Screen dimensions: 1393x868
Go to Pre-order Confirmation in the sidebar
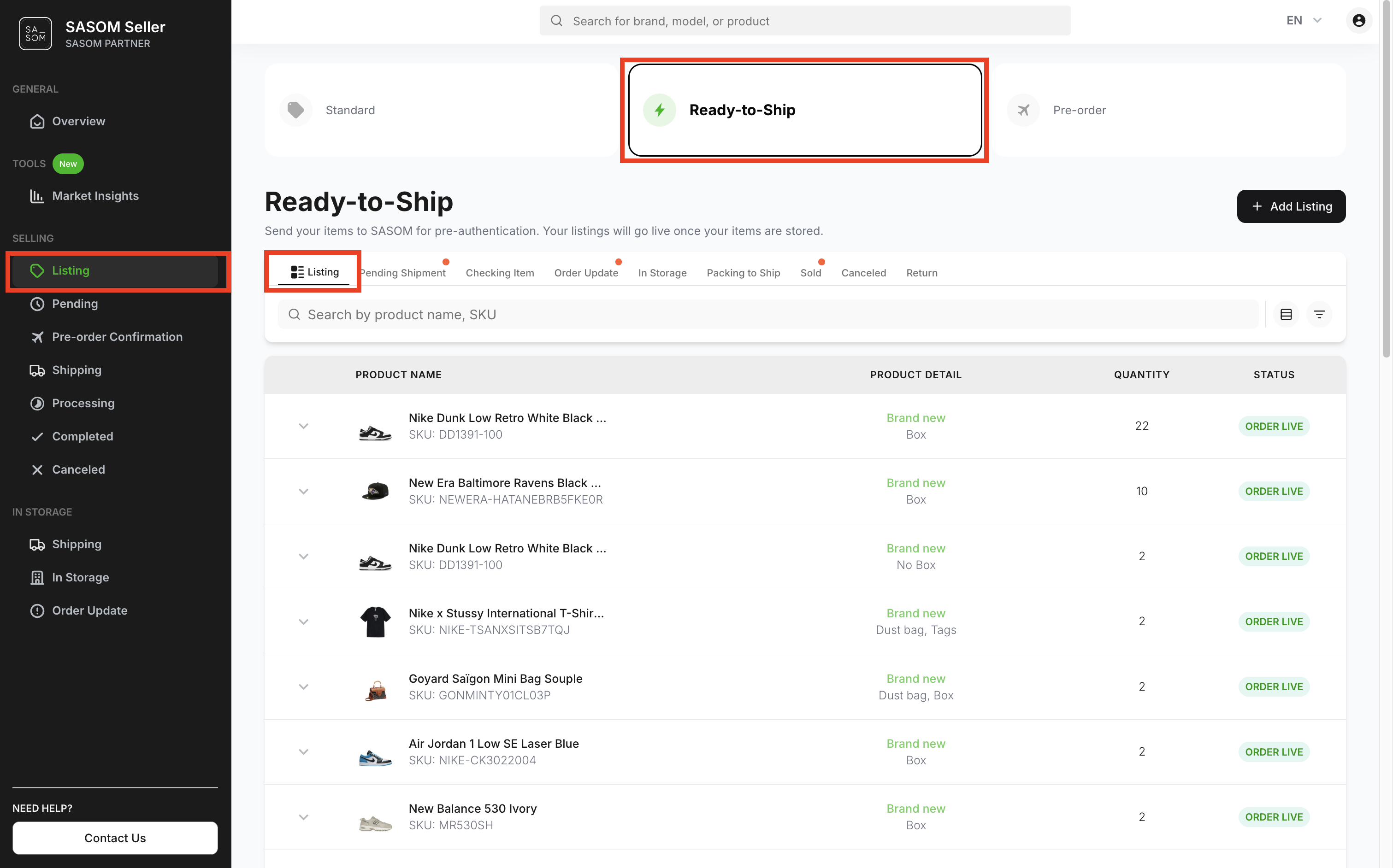(x=117, y=337)
